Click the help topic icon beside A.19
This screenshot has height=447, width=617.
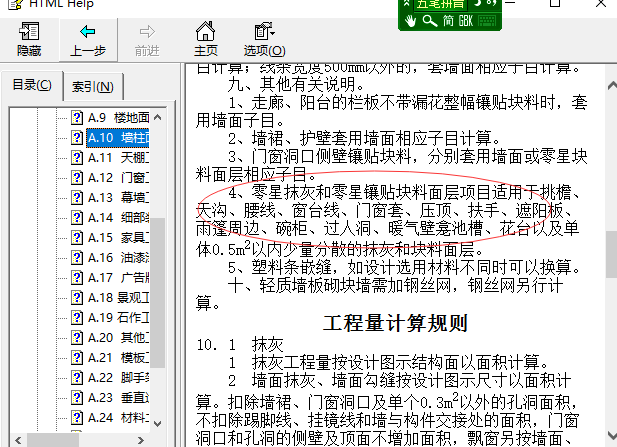tap(77, 317)
